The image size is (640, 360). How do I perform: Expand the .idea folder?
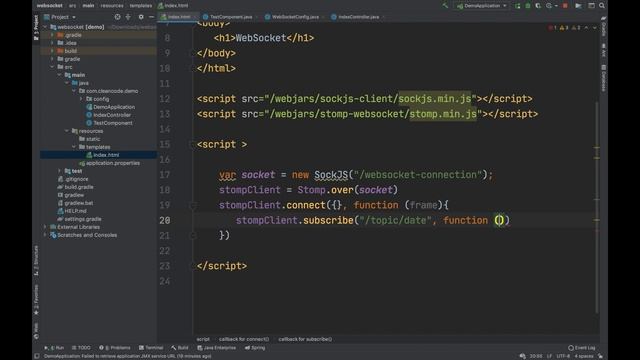(52, 43)
